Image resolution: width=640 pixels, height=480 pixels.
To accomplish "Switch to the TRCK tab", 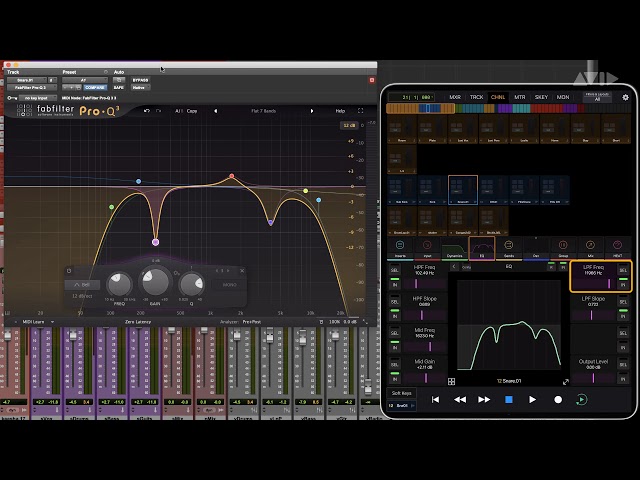I will [476, 97].
